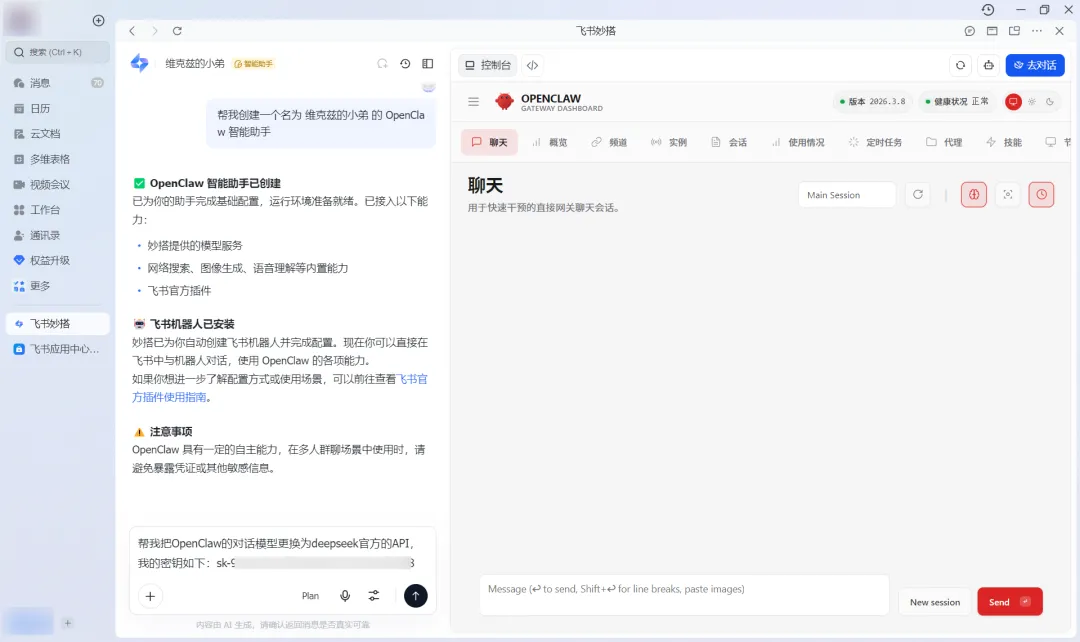Toggle Plan mode in the chat input
Viewport: 1080px width, 642px height.
(310, 596)
